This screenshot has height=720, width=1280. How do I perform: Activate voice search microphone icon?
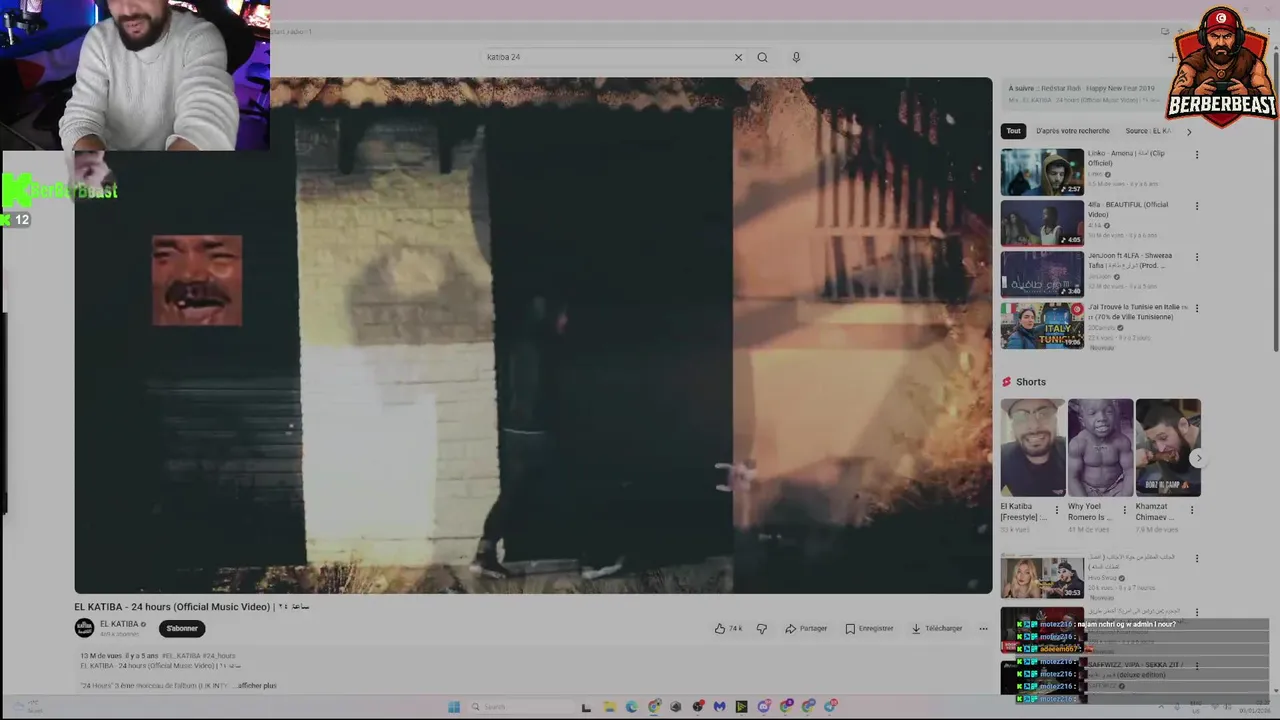click(x=796, y=57)
